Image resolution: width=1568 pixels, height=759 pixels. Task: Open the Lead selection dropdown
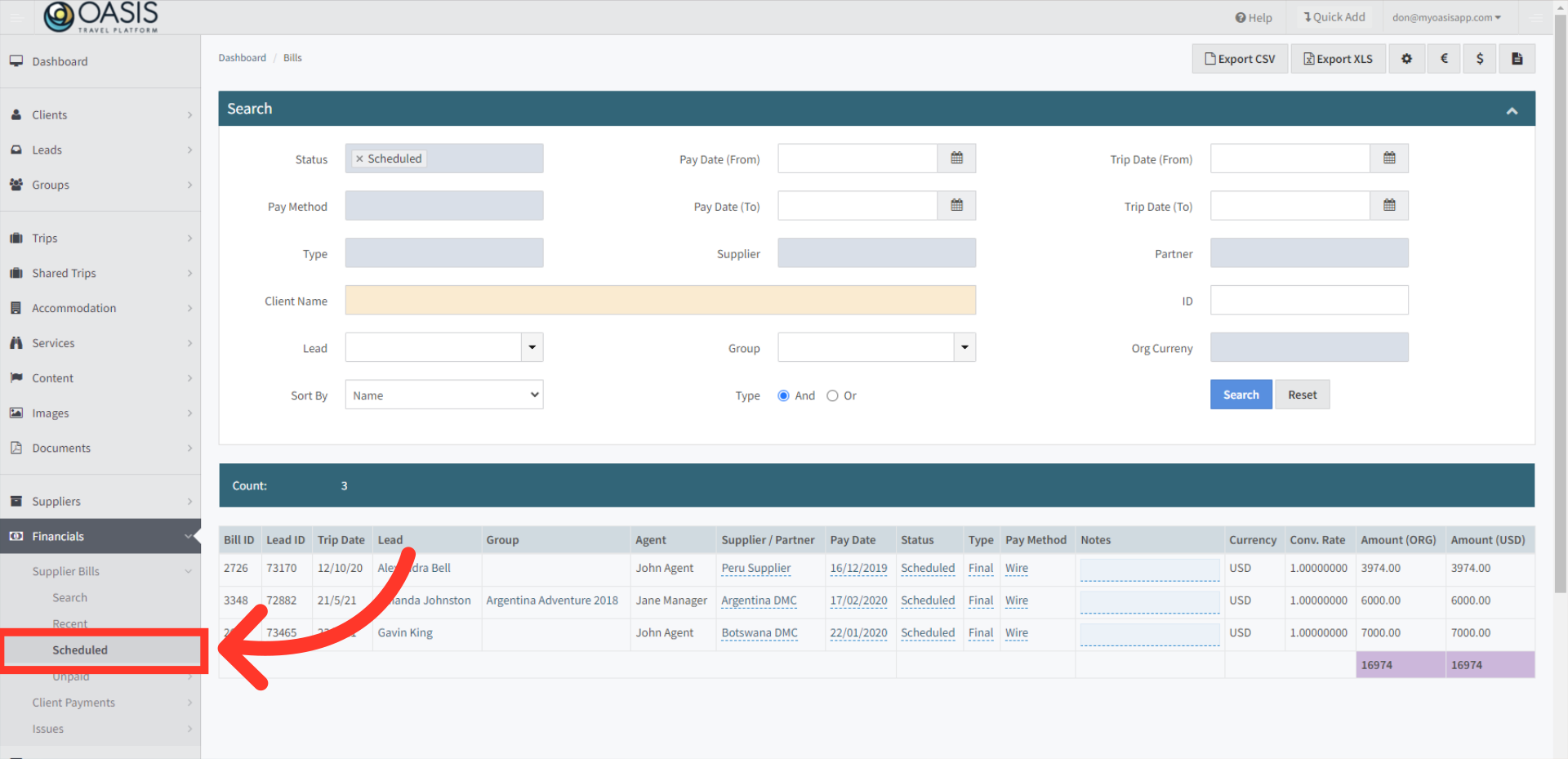tap(532, 347)
